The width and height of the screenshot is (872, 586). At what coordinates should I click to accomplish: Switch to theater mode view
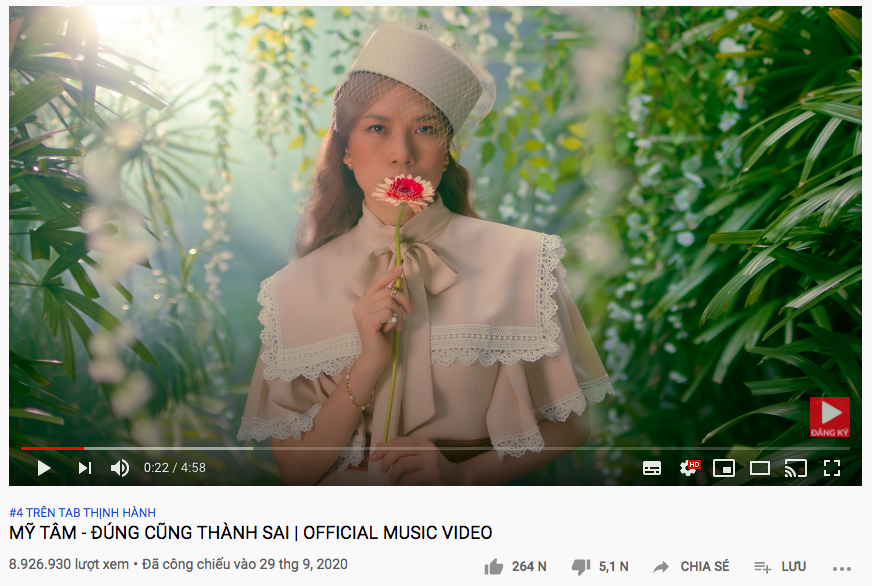[x=760, y=468]
